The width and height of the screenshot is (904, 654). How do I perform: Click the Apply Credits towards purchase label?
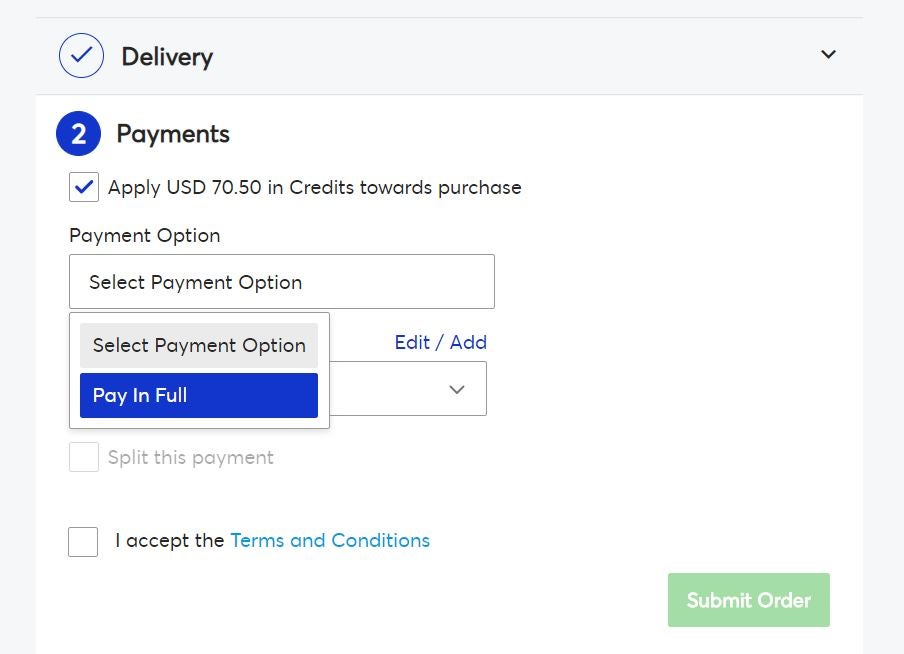pyautogui.click(x=315, y=187)
